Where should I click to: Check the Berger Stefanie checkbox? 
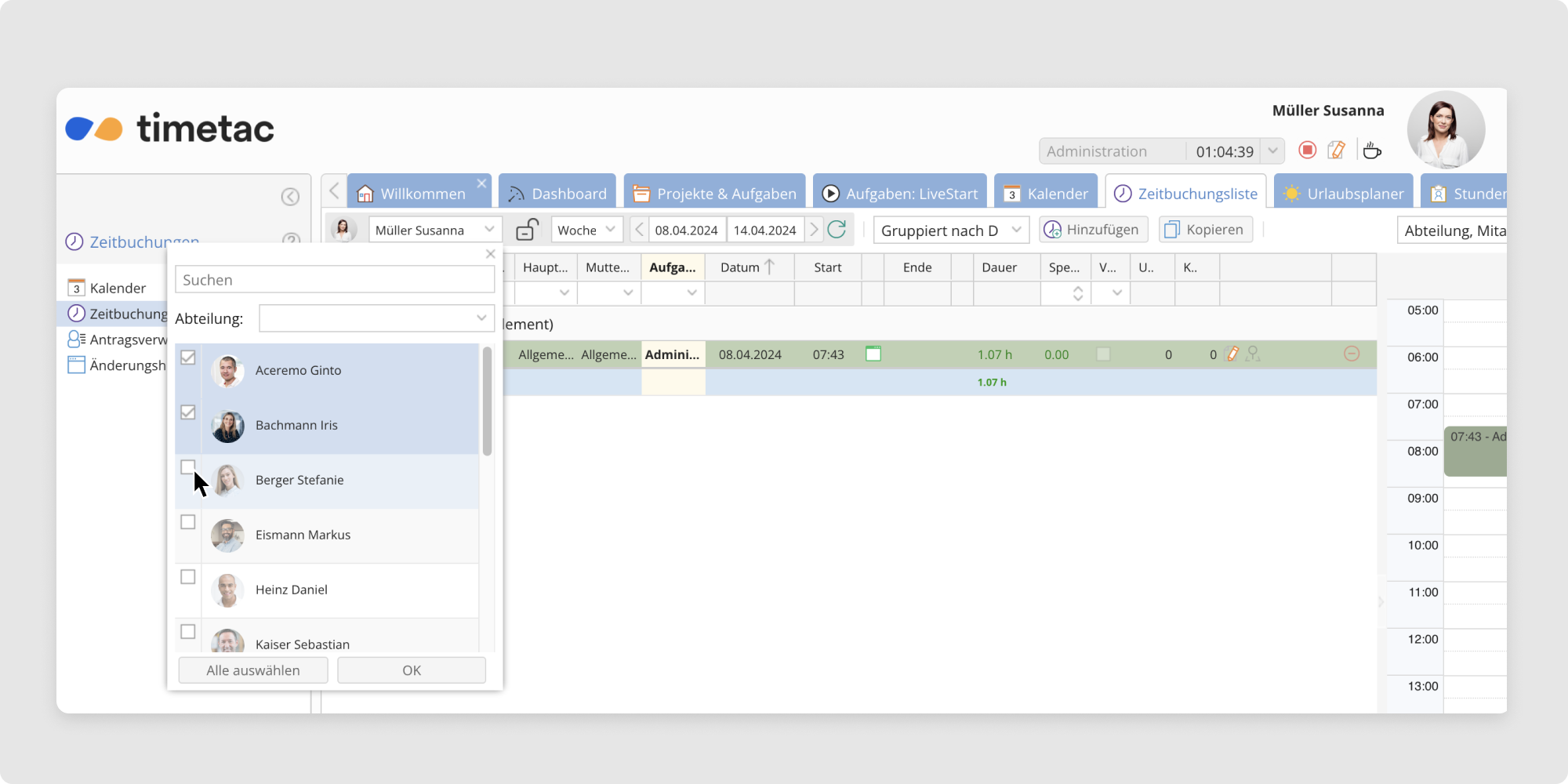[188, 467]
